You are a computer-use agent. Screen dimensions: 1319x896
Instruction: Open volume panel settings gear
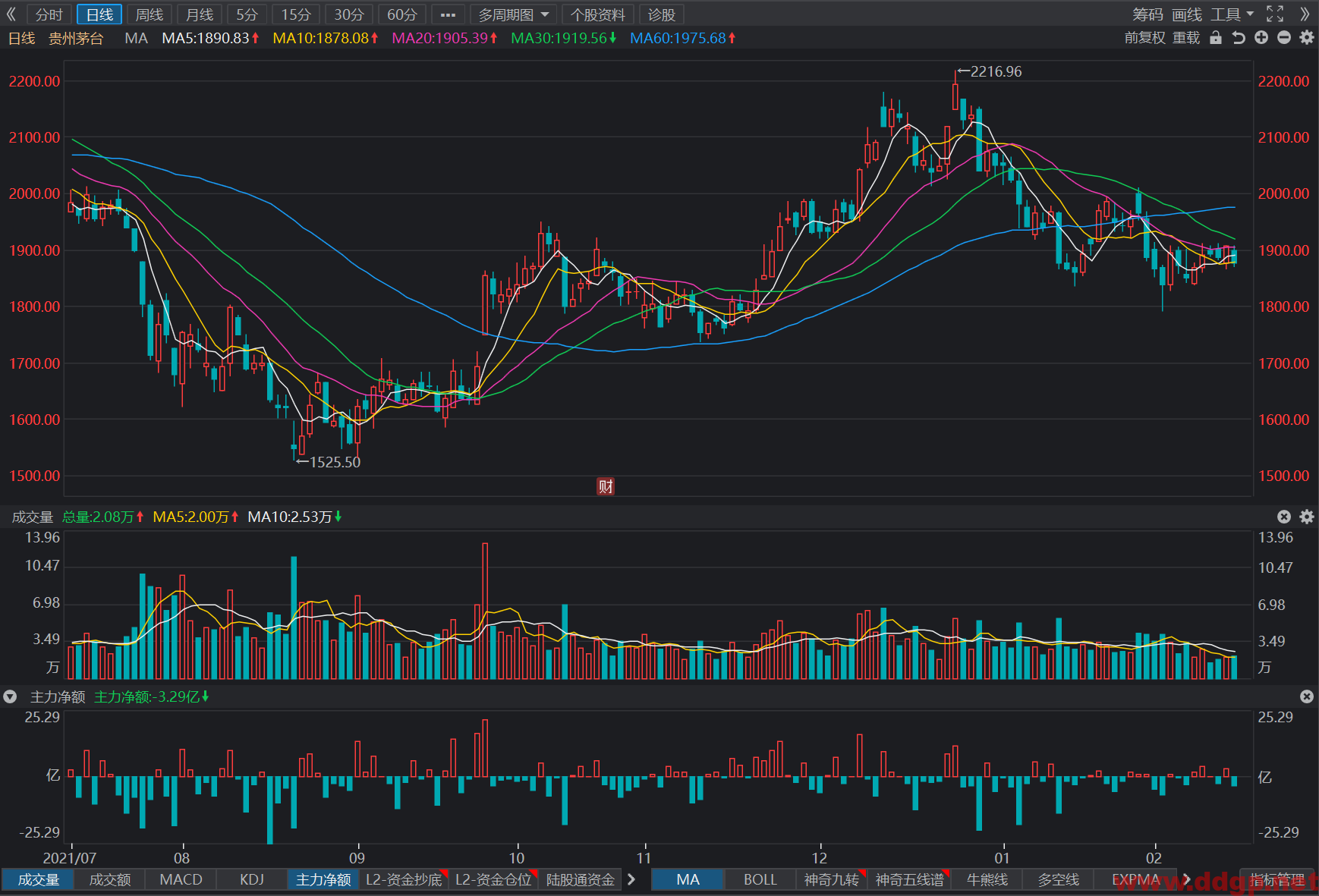pyautogui.click(x=1307, y=517)
